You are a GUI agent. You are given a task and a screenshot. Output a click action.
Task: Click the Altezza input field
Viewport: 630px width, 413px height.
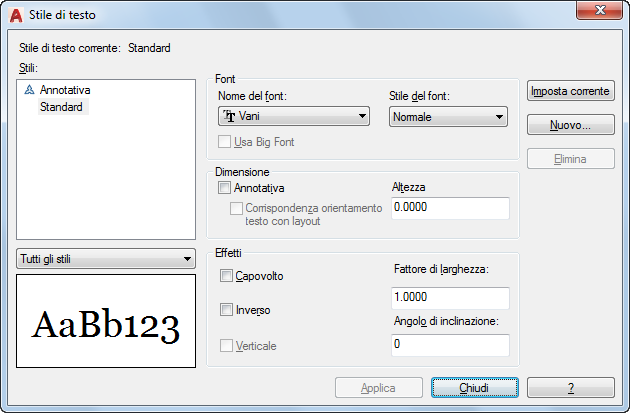(449, 207)
